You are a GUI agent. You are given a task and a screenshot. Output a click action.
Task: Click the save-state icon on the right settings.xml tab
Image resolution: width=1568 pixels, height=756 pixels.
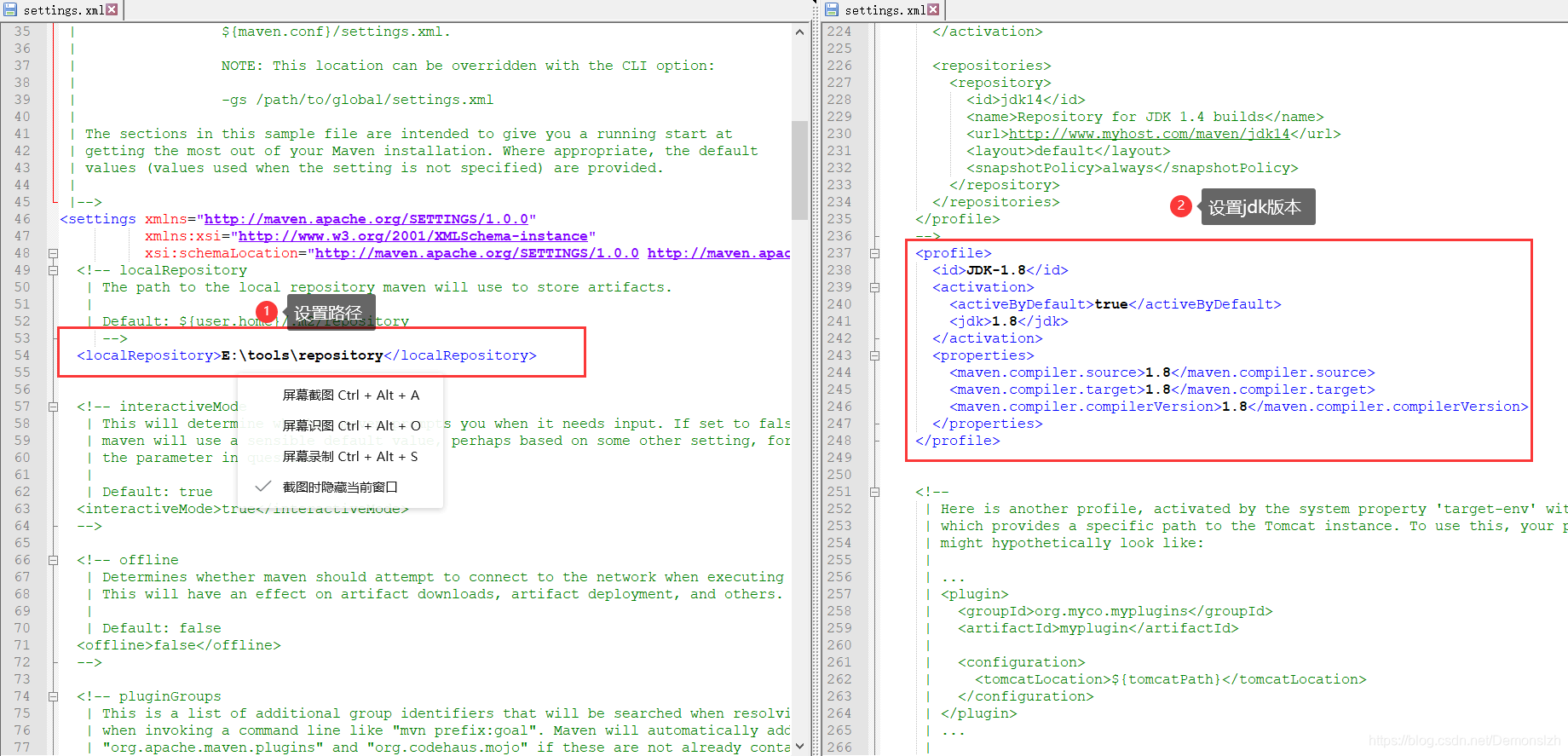click(x=832, y=10)
